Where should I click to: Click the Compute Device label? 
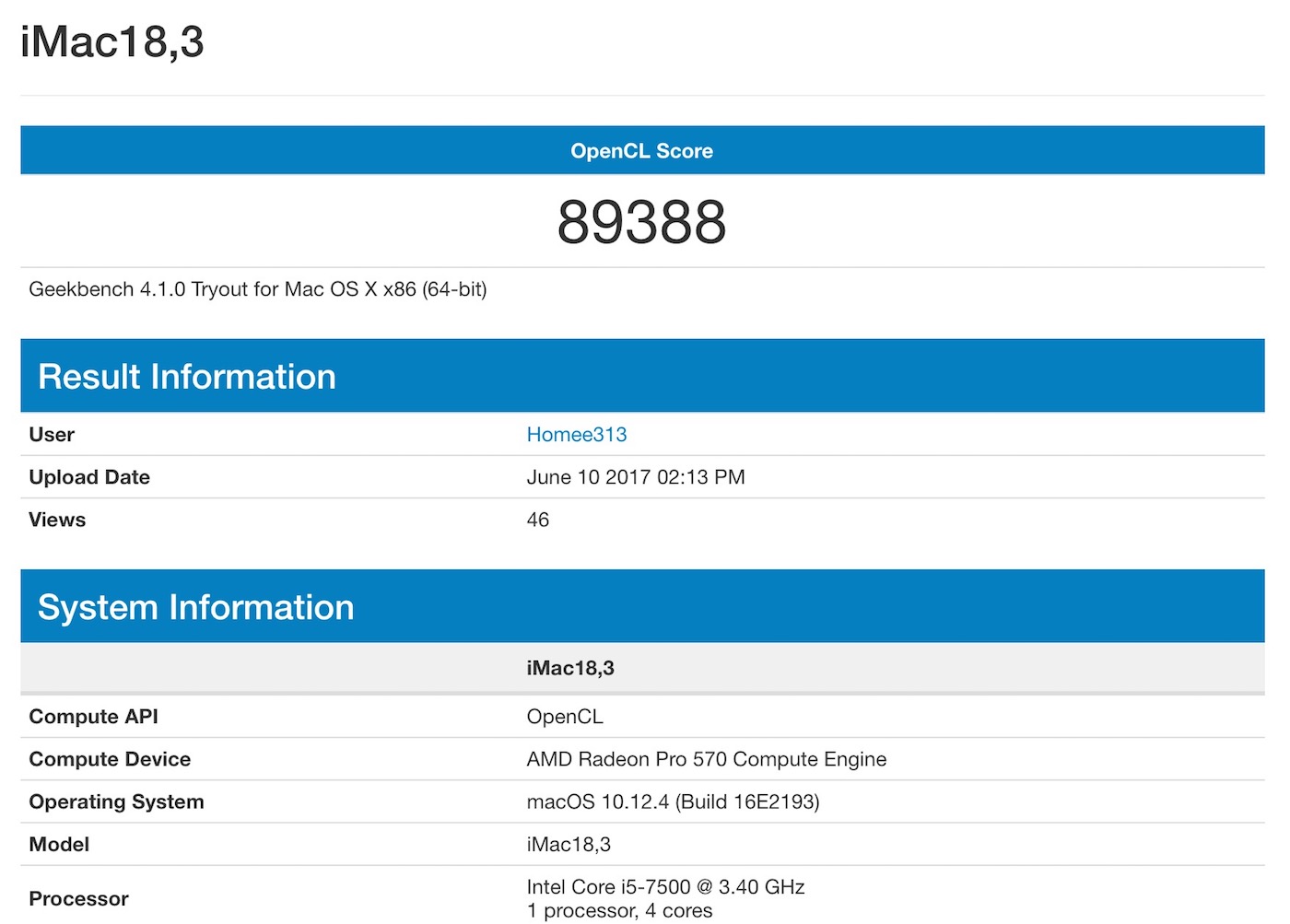click(110, 759)
